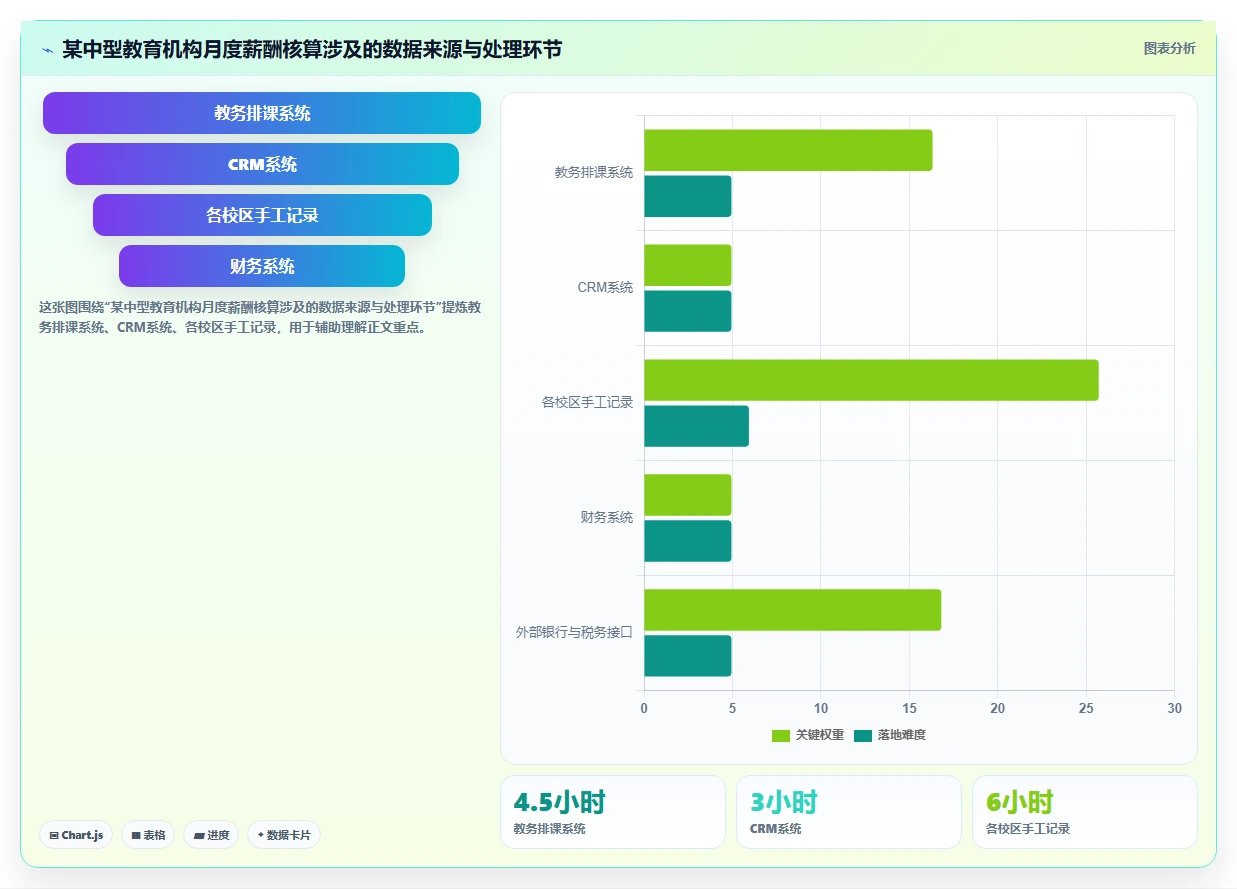Click the 3小时 CRM系统 data card
1237x889 pixels.
(849, 812)
